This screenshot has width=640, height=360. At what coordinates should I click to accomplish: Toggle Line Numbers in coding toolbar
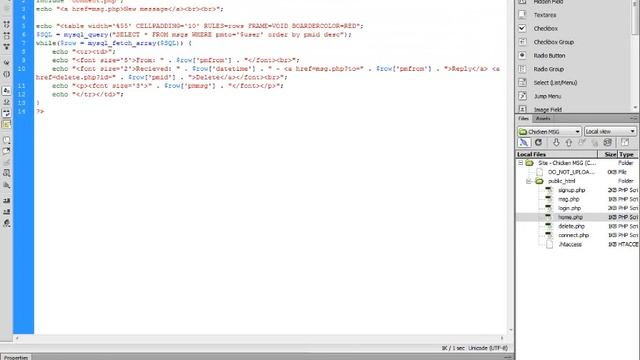[x=7, y=91]
